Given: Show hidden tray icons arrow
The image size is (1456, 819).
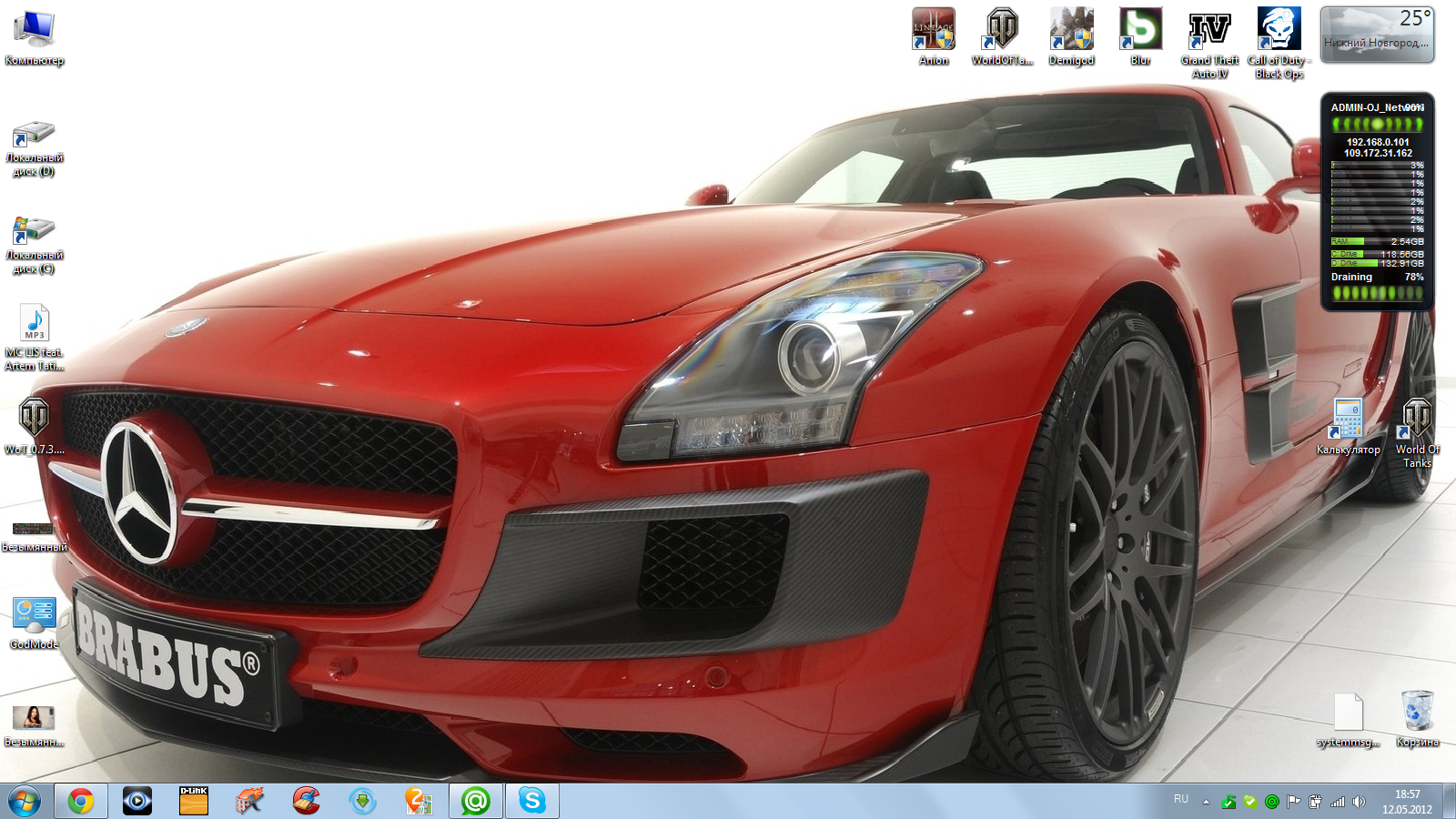Looking at the screenshot, I should [x=1206, y=802].
